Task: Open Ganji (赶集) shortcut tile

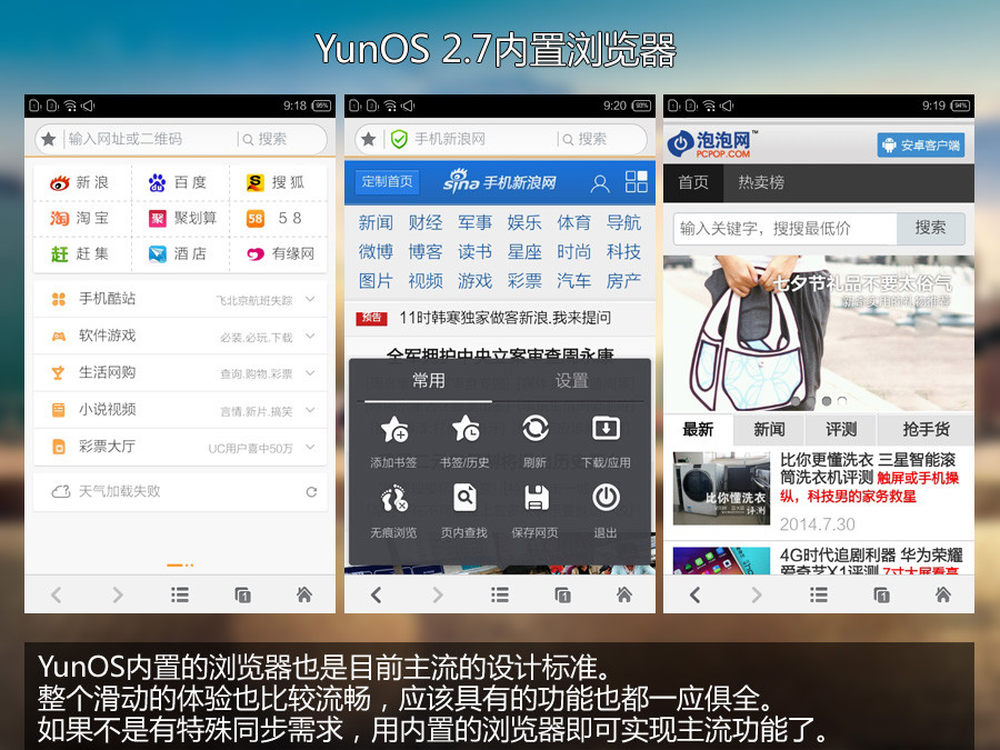Action: coord(80,254)
